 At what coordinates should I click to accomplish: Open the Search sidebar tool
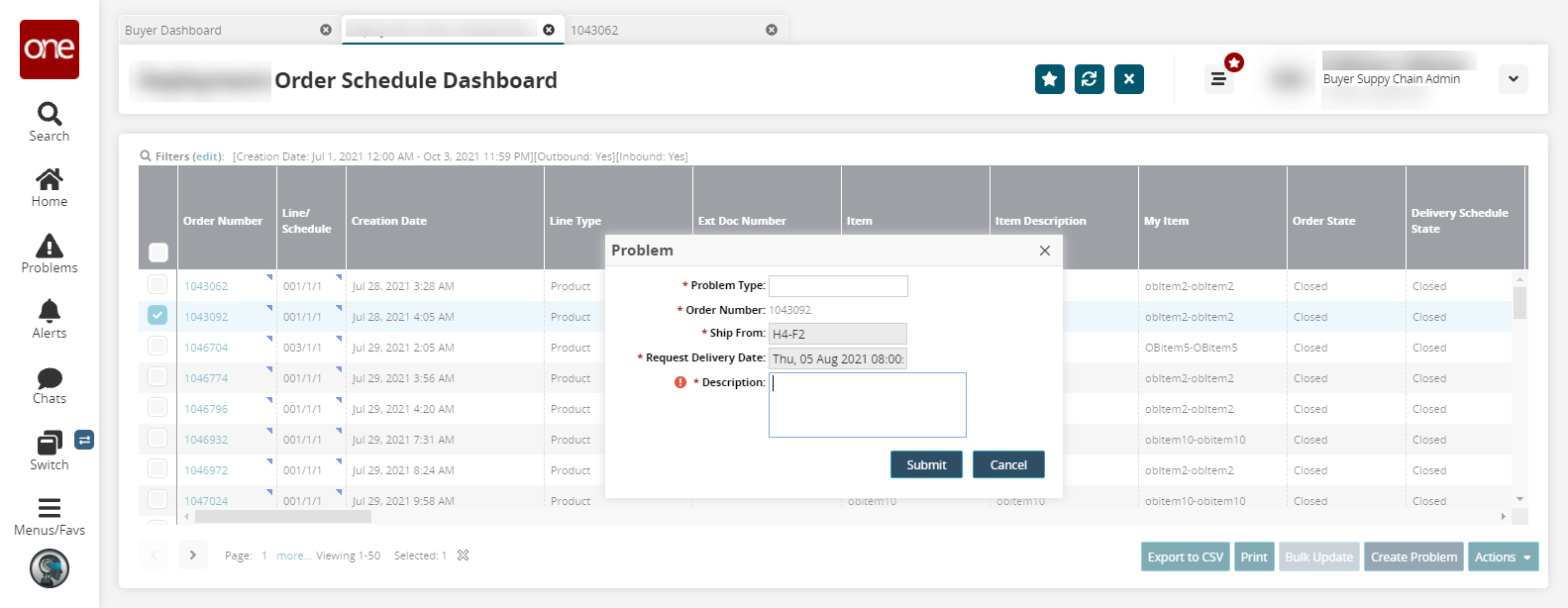pos(50,122)
